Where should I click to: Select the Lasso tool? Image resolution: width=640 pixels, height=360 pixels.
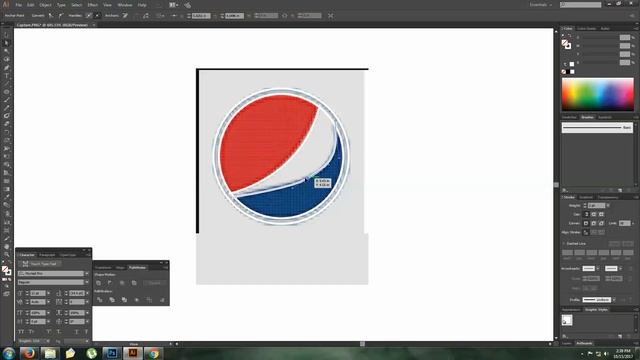[6, 60]
